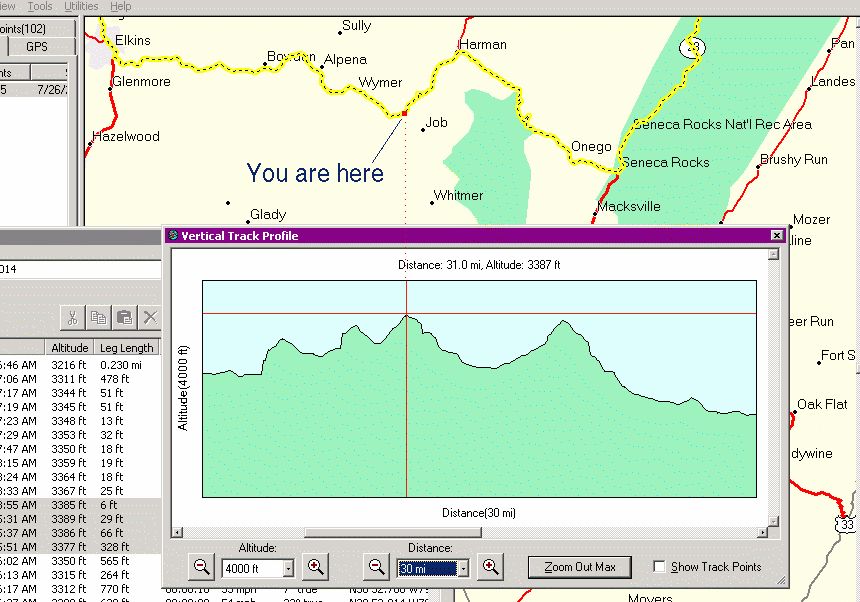Zoom out the Altitude axis
The height and width of the screenshot is (602, 860).
coord(201,567)
